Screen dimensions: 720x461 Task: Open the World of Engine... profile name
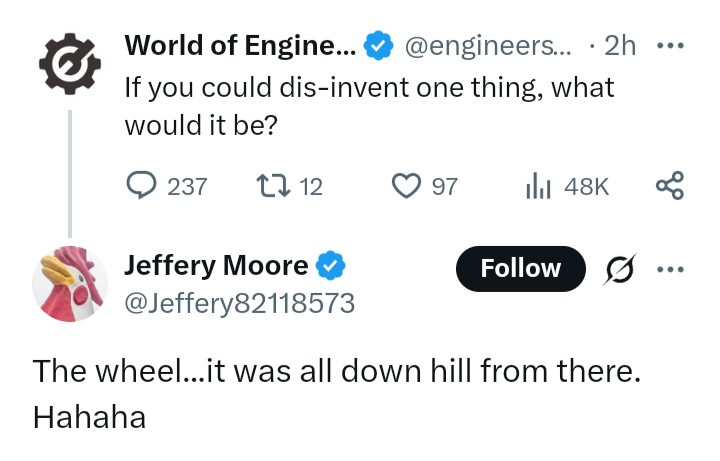click(240, 45)
